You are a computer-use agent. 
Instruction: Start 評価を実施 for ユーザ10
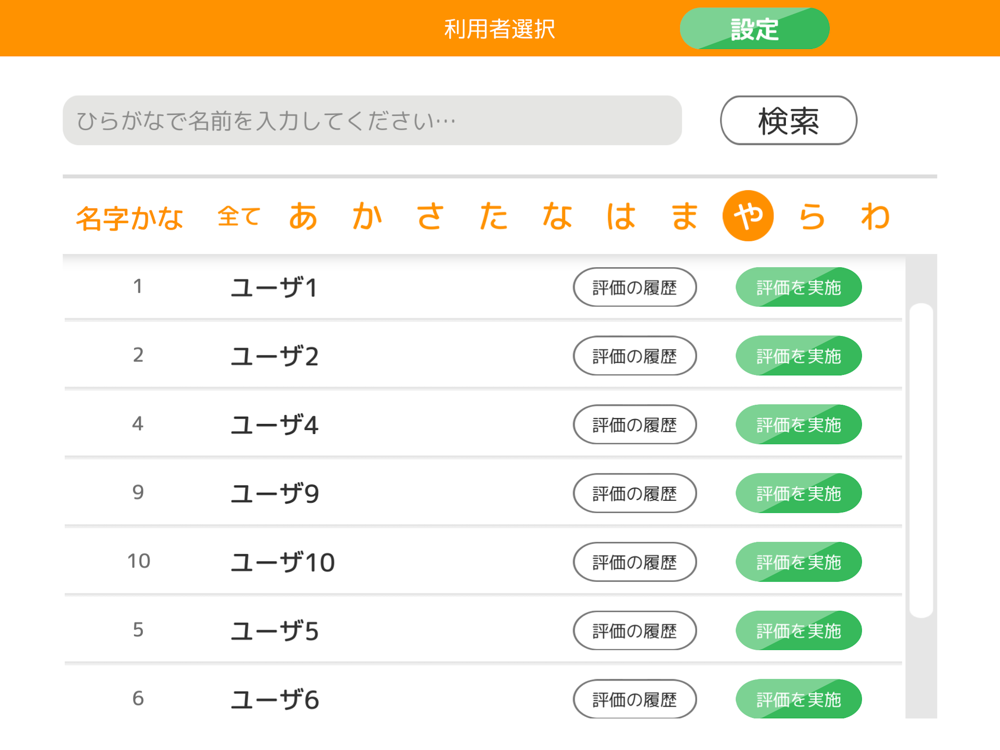click(x=798, y=562)
